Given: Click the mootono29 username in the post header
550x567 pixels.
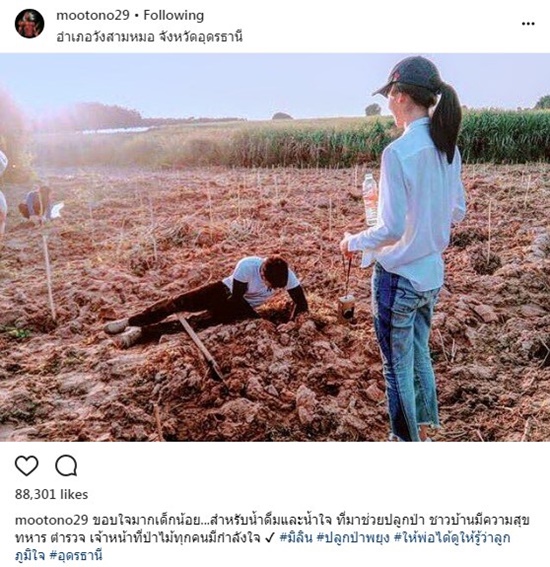Looking at the screenshot, I should [93, 15].
